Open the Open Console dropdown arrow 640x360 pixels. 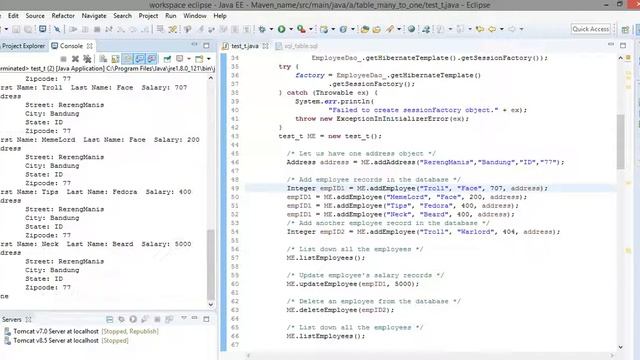click(x=208, y=59)
